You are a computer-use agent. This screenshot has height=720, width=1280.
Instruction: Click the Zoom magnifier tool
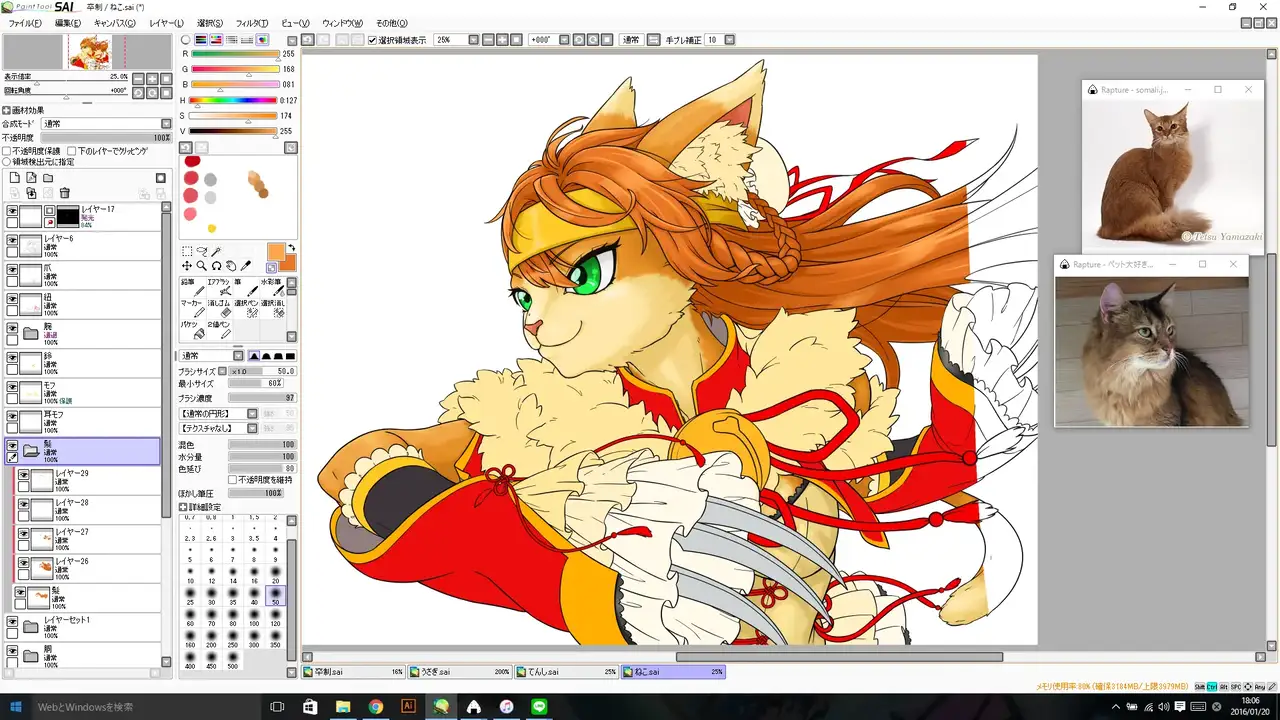click(201, 266)
